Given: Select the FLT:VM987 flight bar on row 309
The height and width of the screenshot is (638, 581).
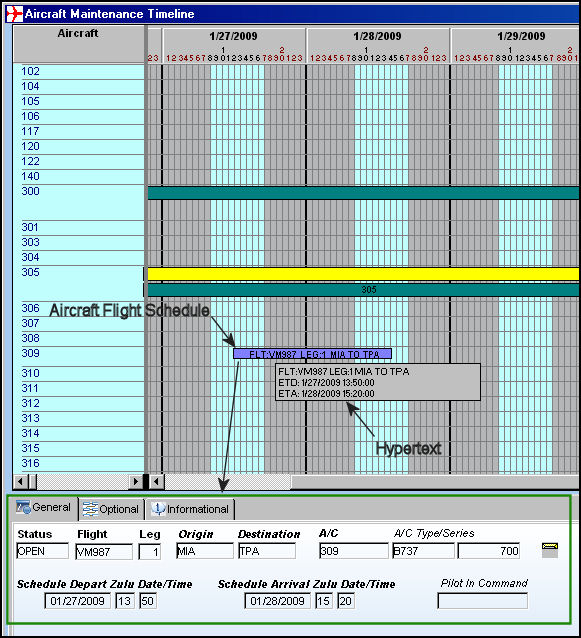Looking at the screenshot, I should (x=312, y=354).
